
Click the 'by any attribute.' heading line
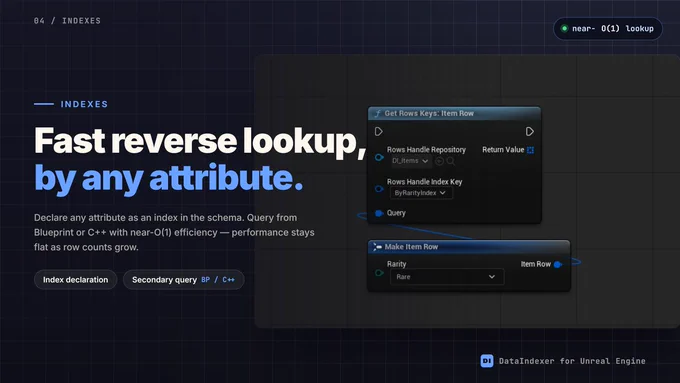click(x=168, y=178)
